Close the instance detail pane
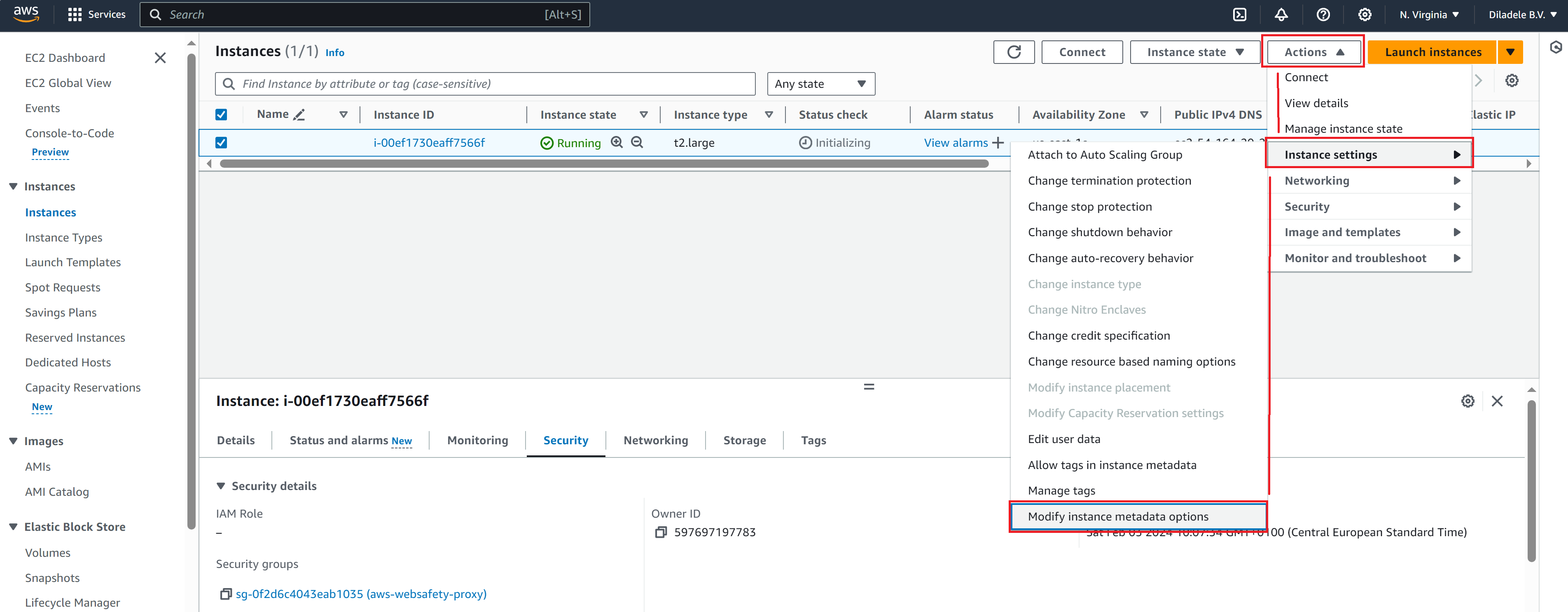The width and height of the screenshot is (1568, 612). click(x=1497, y=401)
